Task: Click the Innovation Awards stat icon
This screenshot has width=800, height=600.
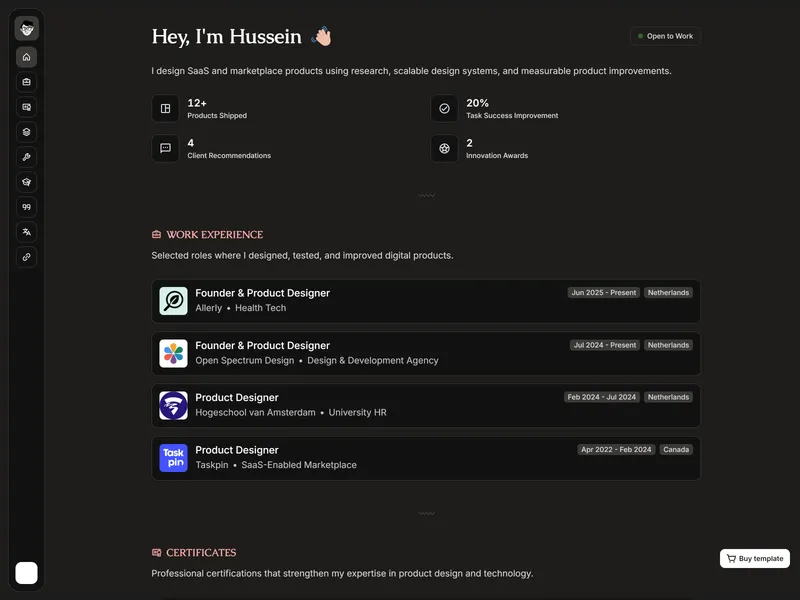Action: [444, 148]
